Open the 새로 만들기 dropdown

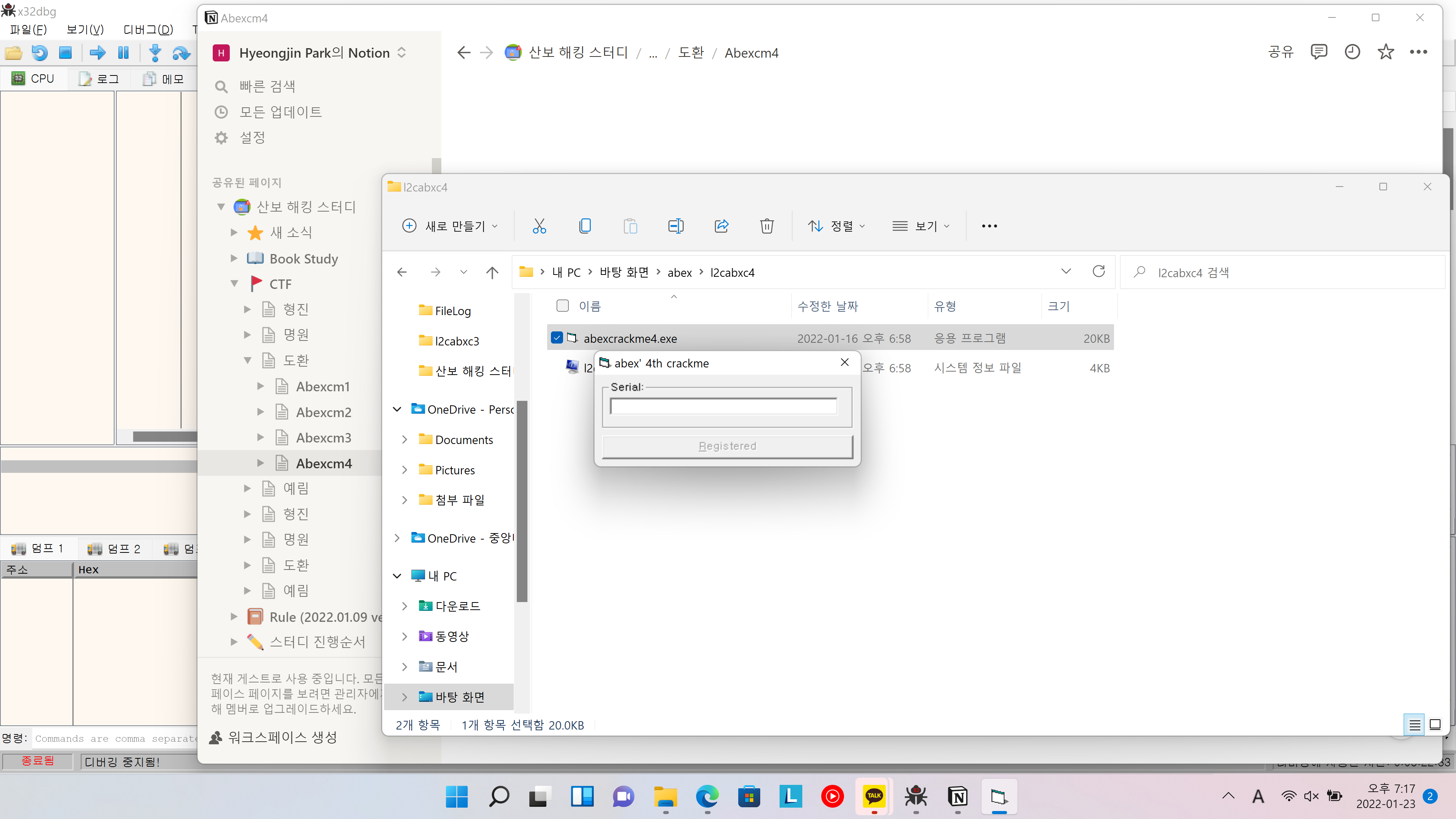click(x=450, y=226)
